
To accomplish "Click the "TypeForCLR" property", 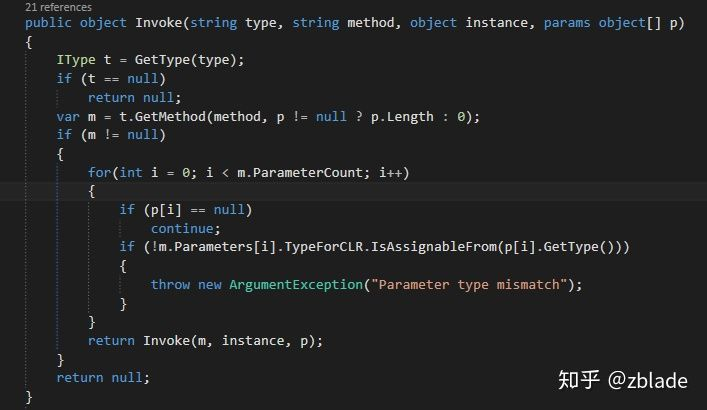I will (323, 247).
